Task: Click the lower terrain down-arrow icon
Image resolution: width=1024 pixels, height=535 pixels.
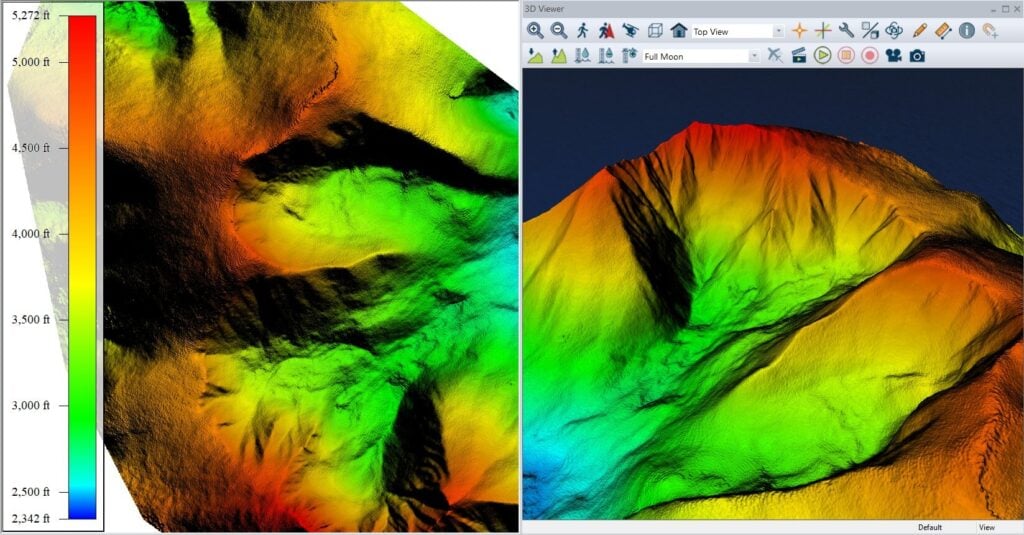Action: pyautogui.click(x=535, y=56)
